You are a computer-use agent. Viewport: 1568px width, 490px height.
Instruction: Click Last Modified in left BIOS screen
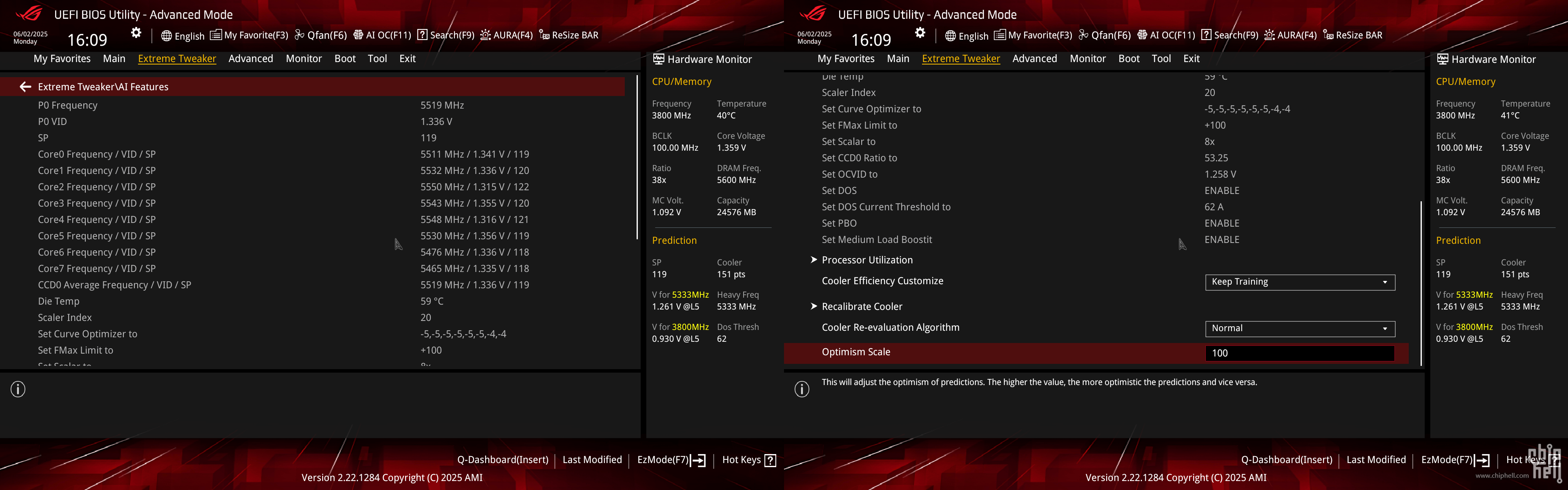click(x=592, y=459)
